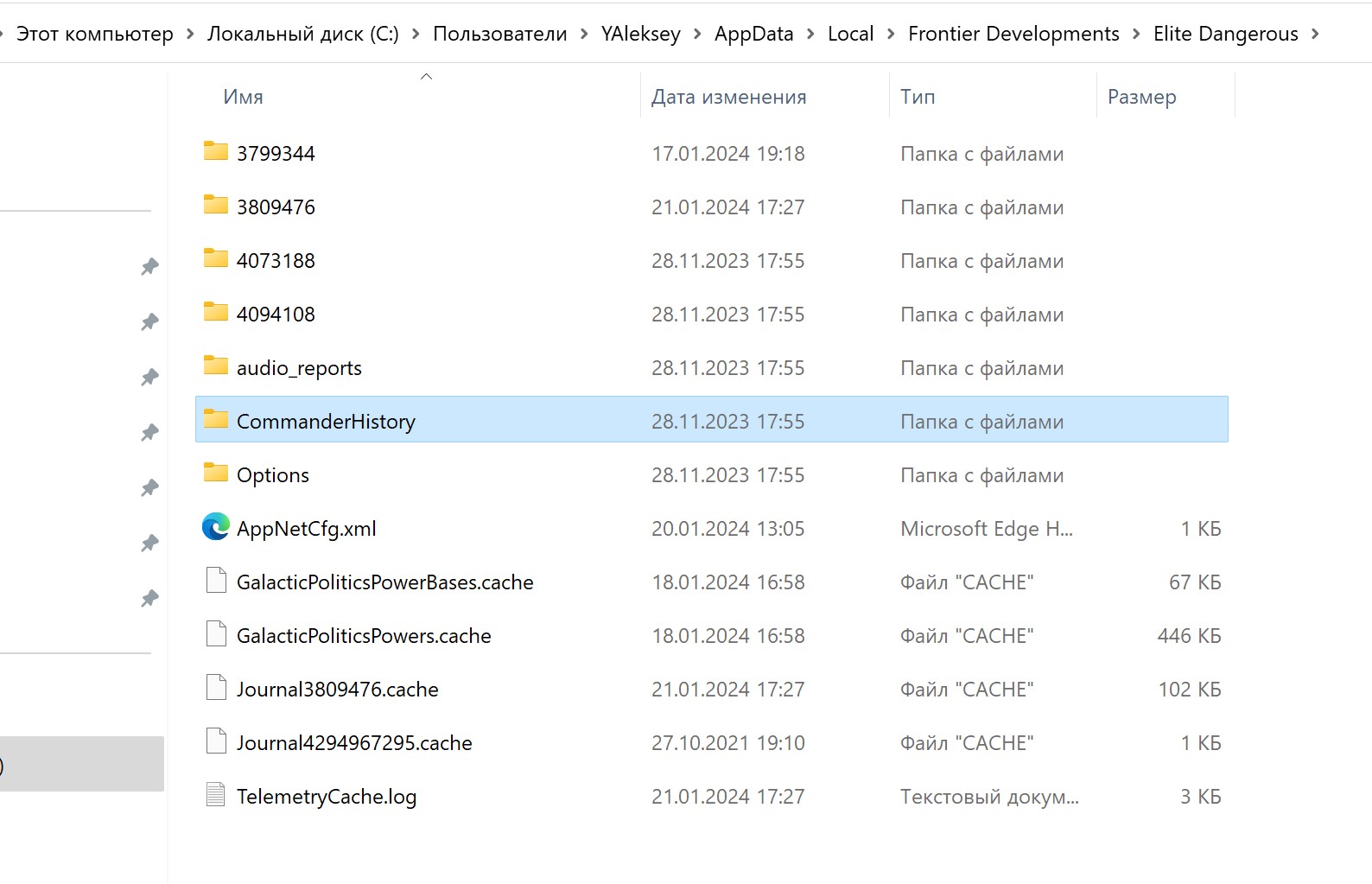This screenshot has width=1372, height=884.
Task: Click file icon of Journal4294967295.cache
Action: pos(216,741)
